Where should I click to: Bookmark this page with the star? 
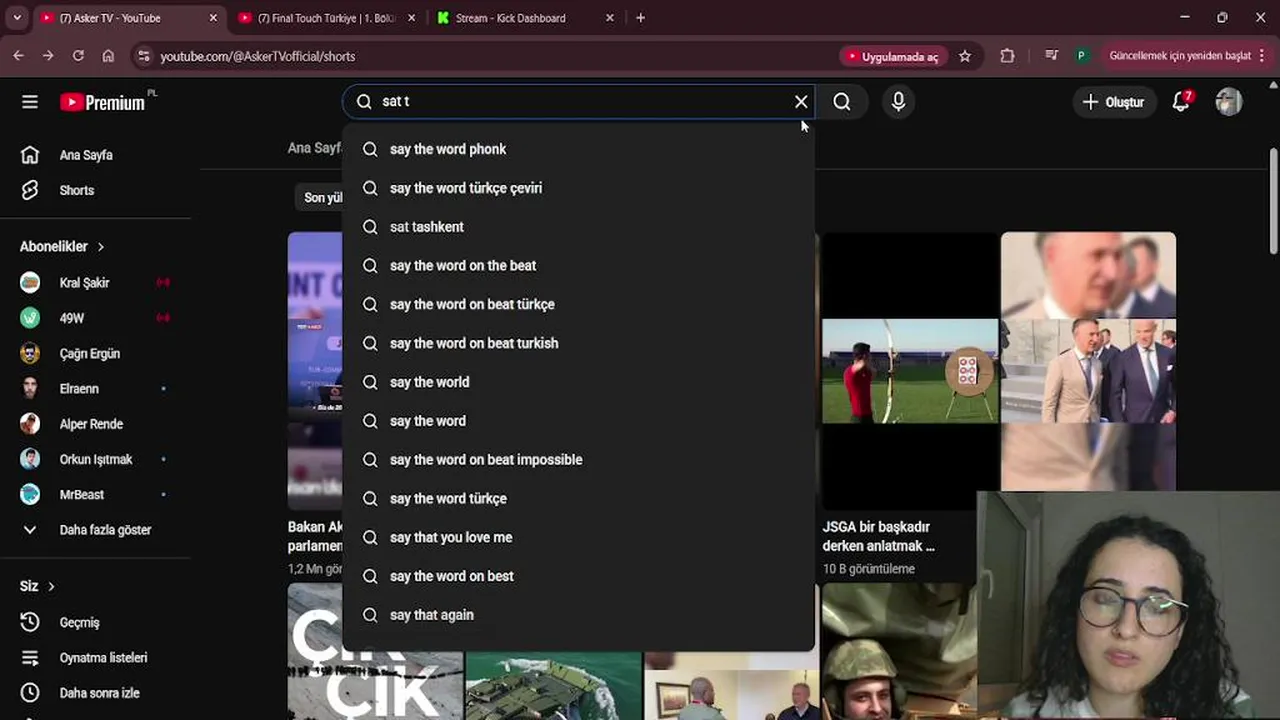tap(965, 56)
